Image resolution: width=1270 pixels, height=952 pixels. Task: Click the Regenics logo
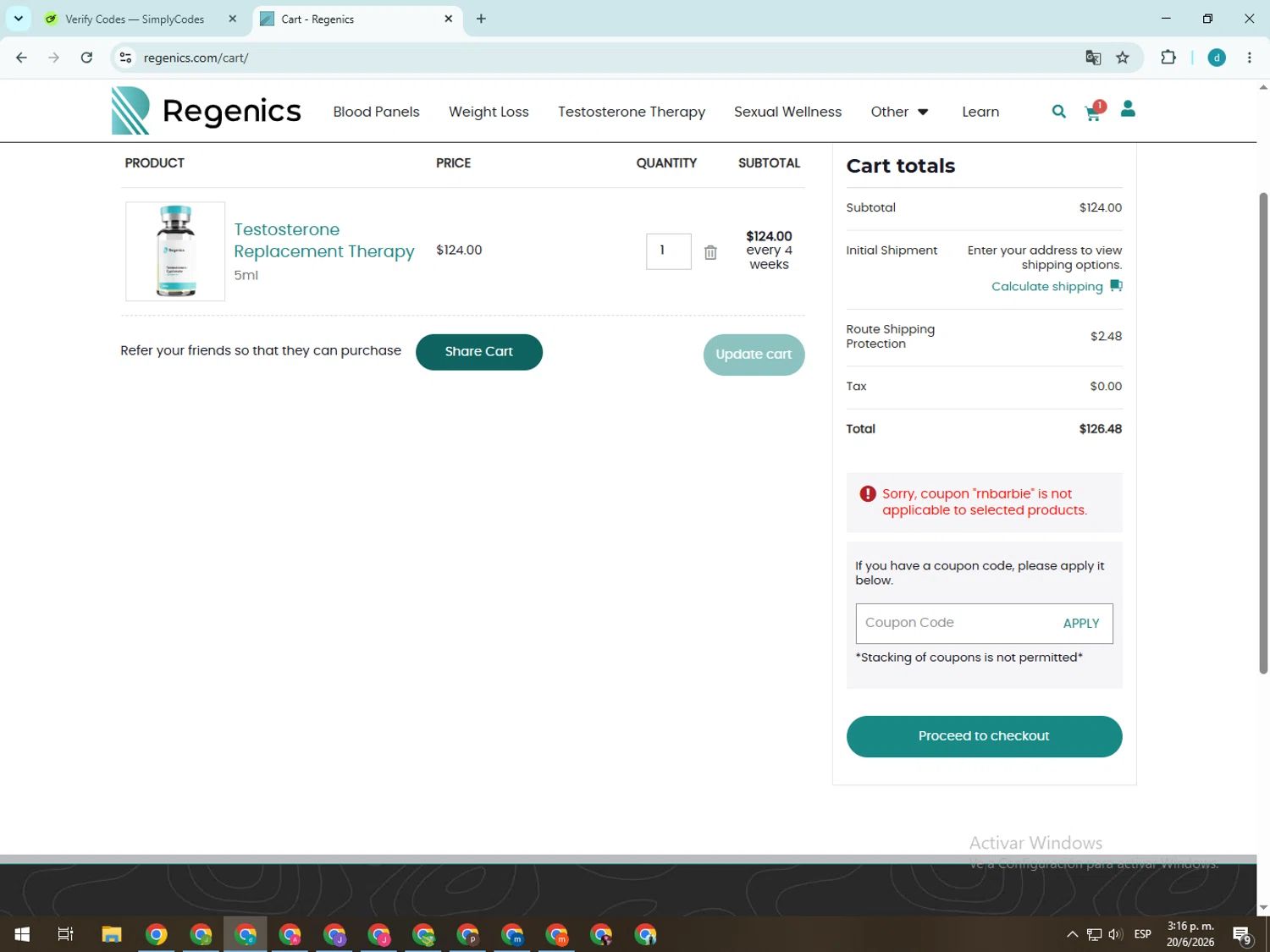click(206, 111)
